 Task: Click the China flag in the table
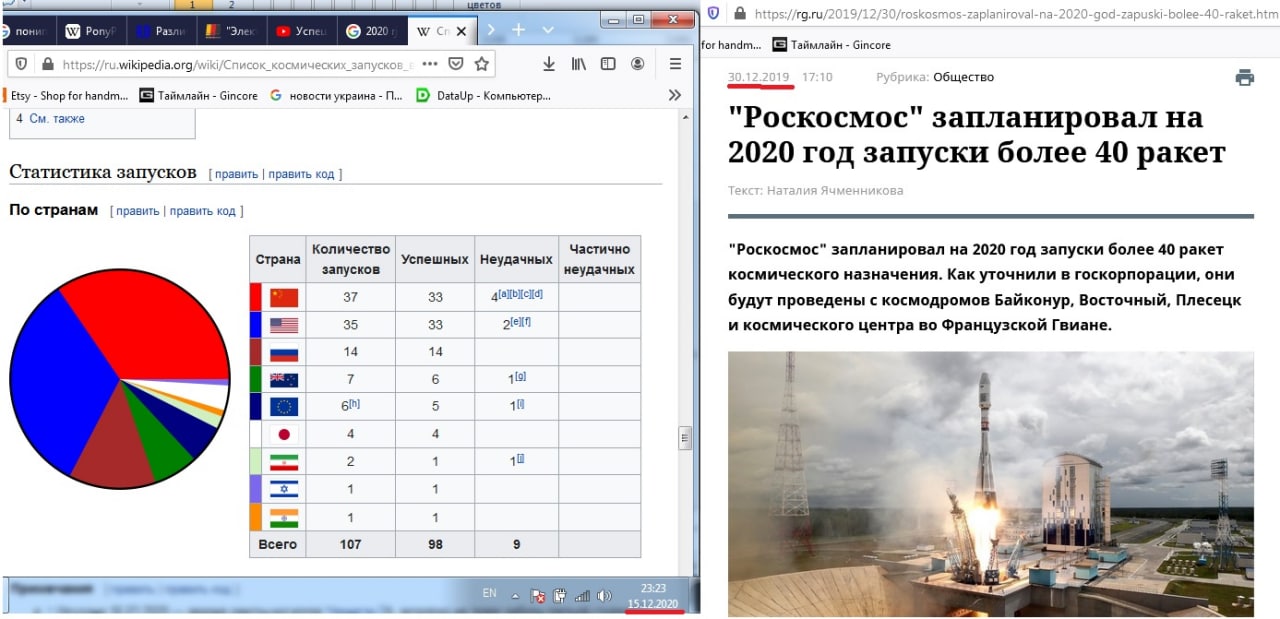pos(284,297)
